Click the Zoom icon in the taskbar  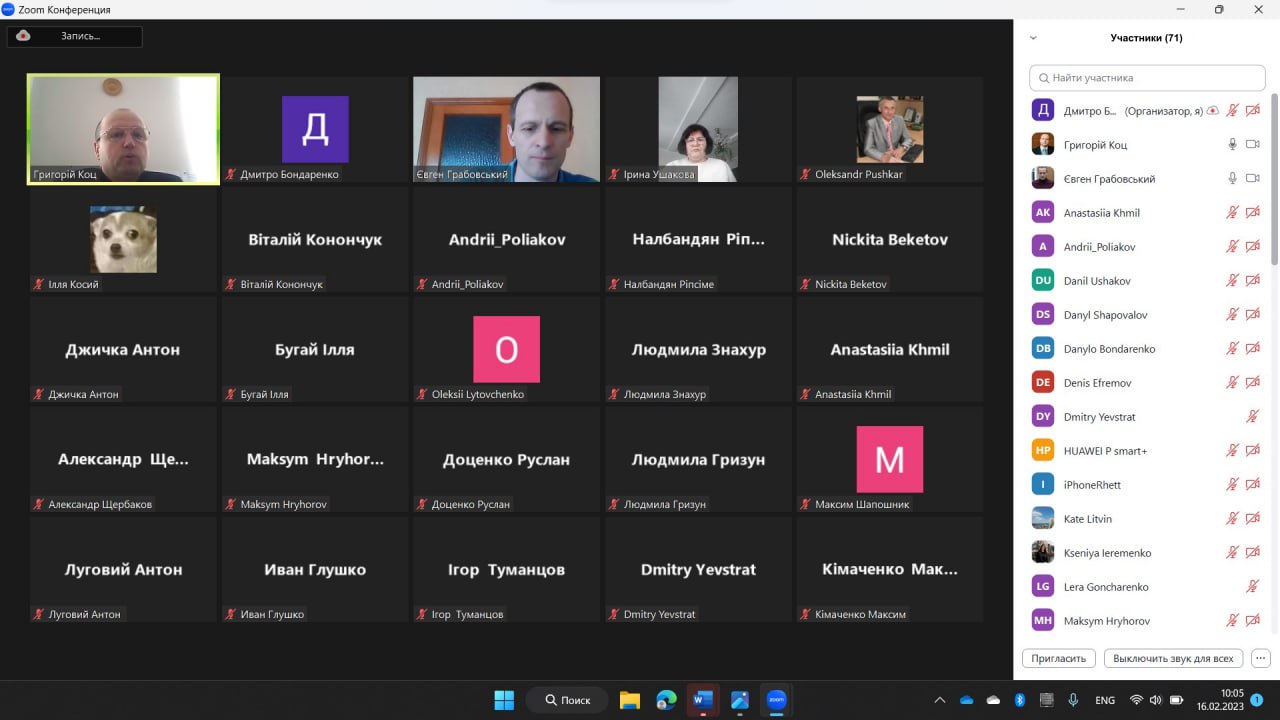[x=776, y=700]
